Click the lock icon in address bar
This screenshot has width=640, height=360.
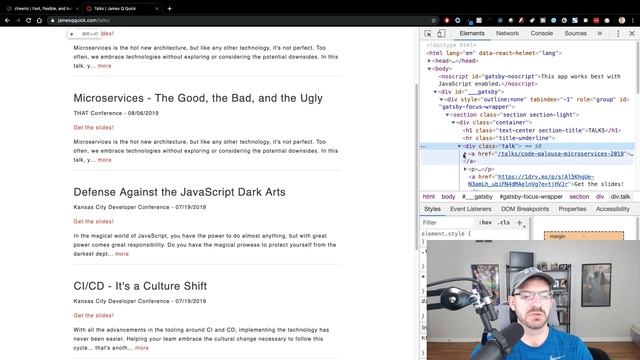click(53, 20)
